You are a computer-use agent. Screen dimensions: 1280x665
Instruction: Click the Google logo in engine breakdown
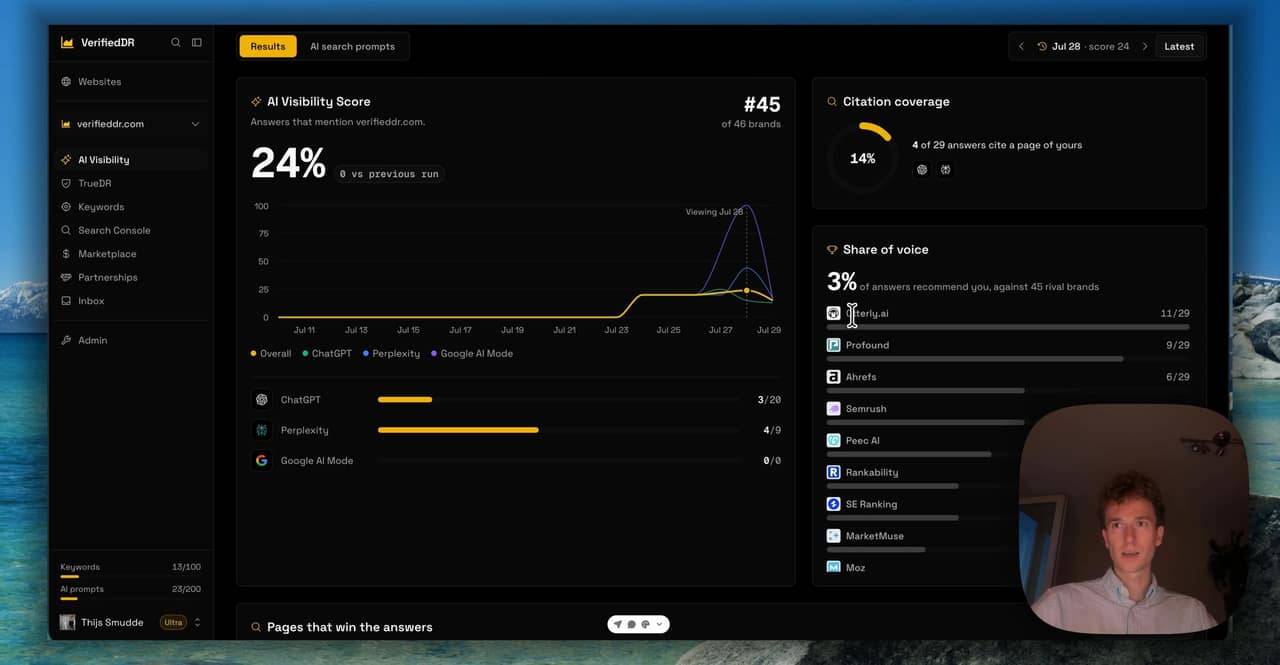tap(262, 461)
